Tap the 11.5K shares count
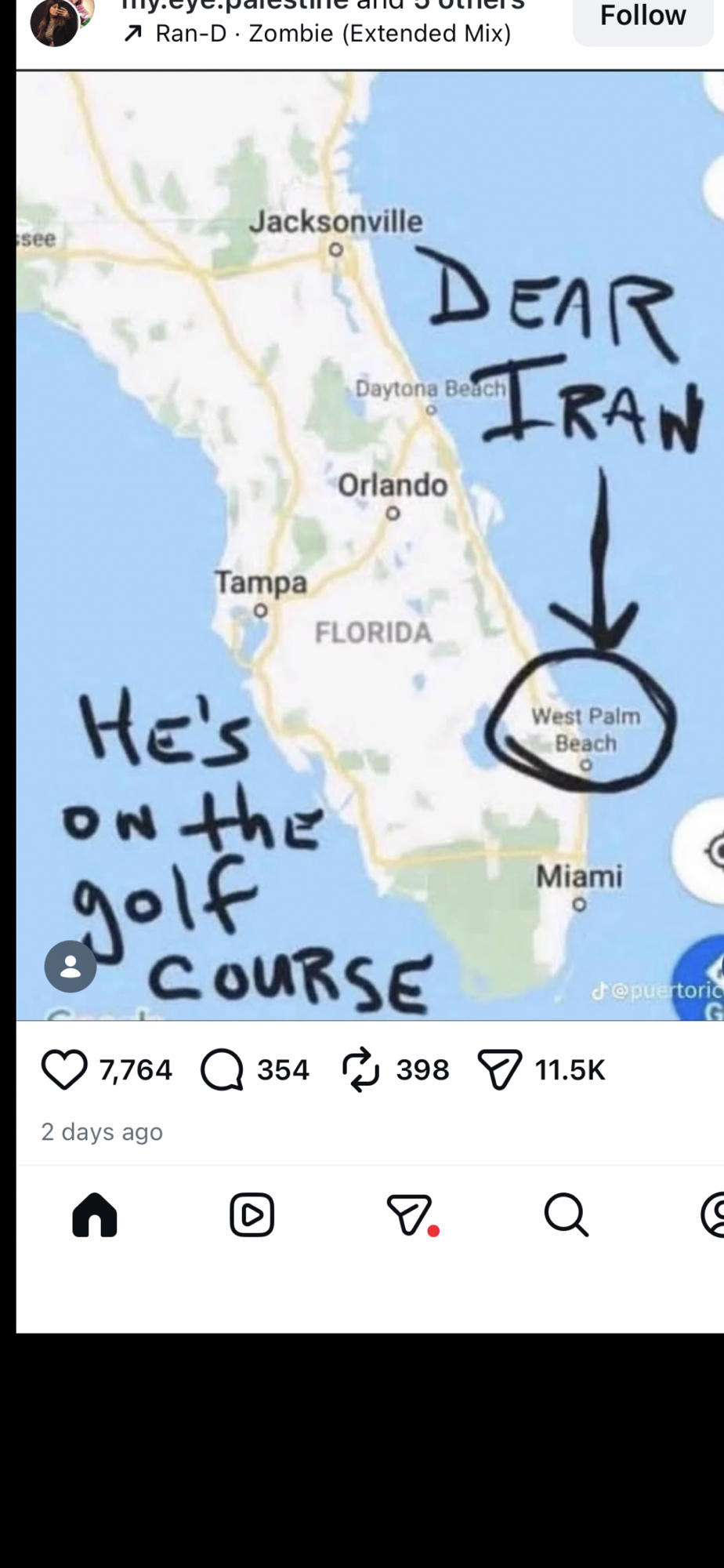Viewport: 724px width, 1568px height. (570, 1070)
